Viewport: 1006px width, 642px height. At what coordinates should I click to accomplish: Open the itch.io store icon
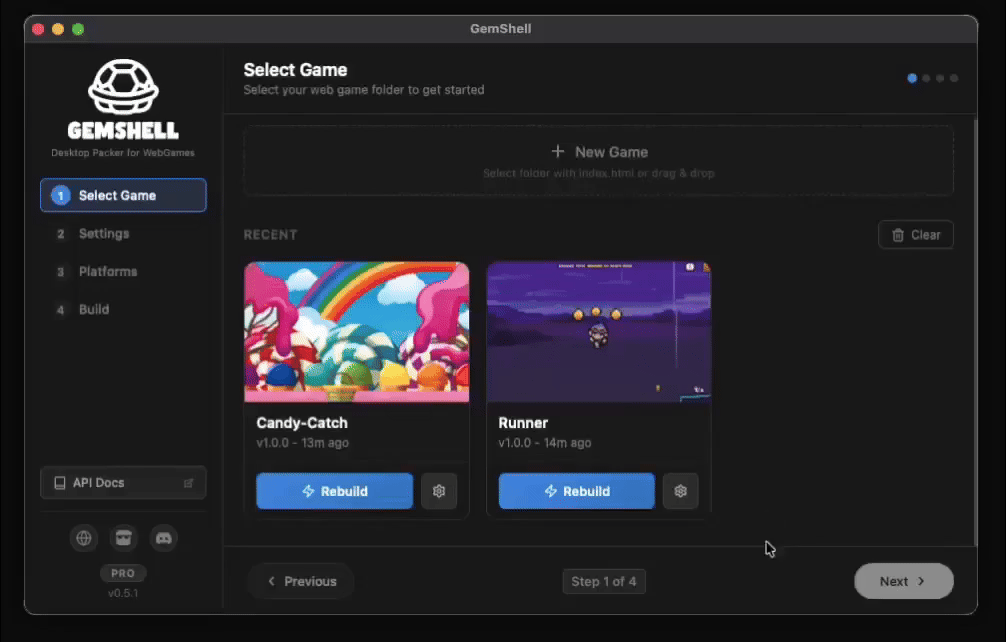[x=123, y=538]
